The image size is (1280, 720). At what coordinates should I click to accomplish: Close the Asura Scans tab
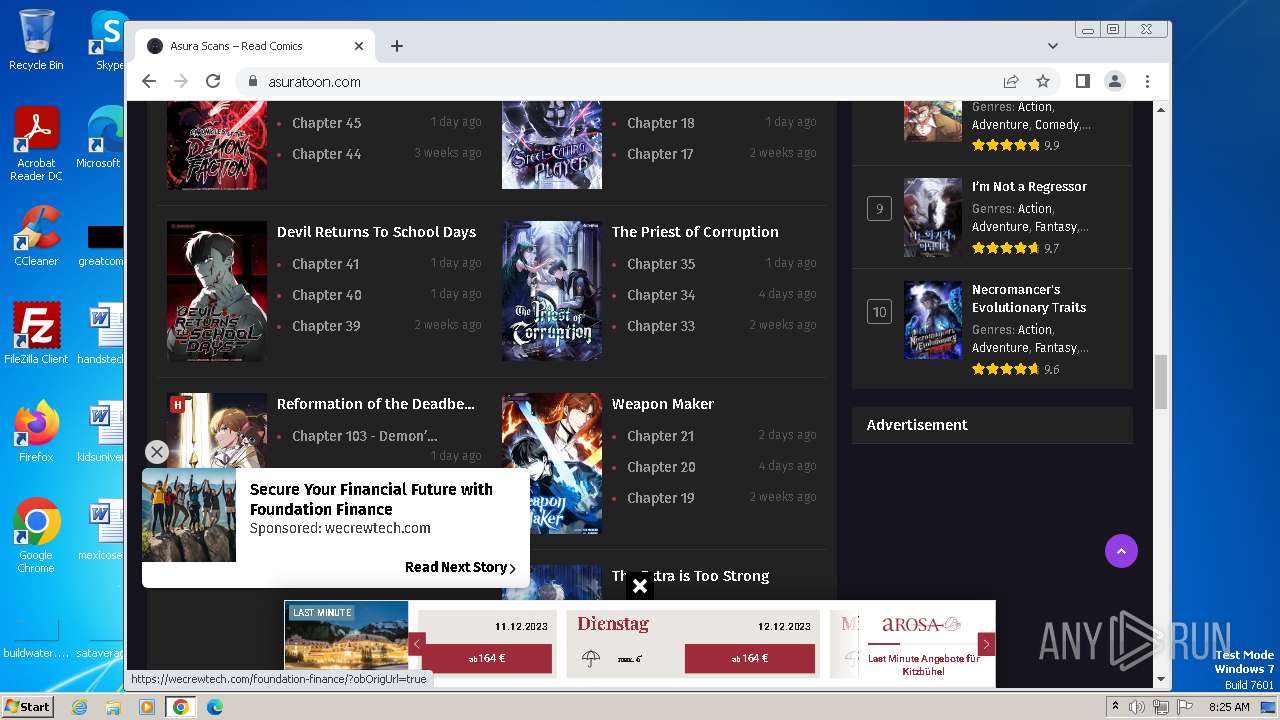point(359,46)
